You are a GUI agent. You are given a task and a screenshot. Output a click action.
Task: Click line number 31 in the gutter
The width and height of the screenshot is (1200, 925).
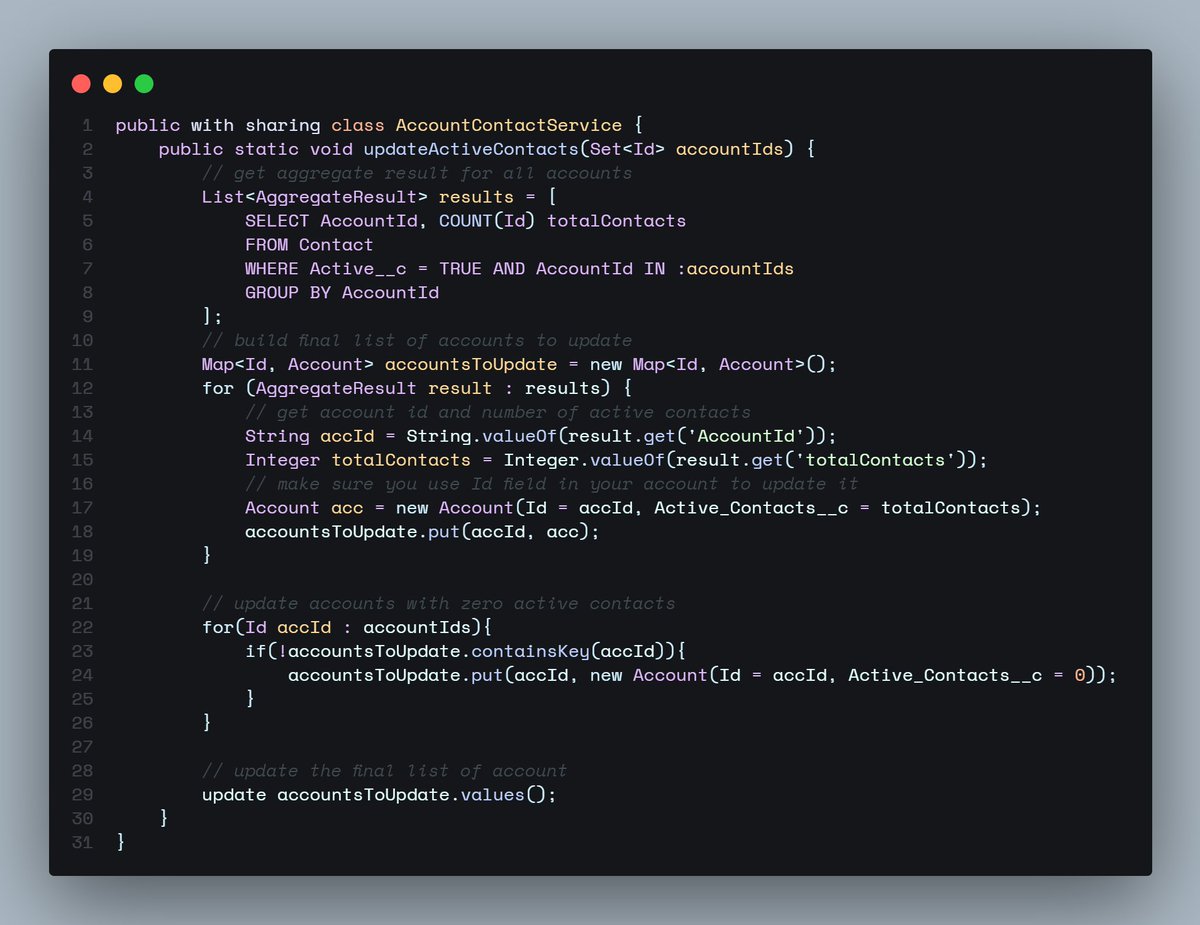(x=82, y=843)
